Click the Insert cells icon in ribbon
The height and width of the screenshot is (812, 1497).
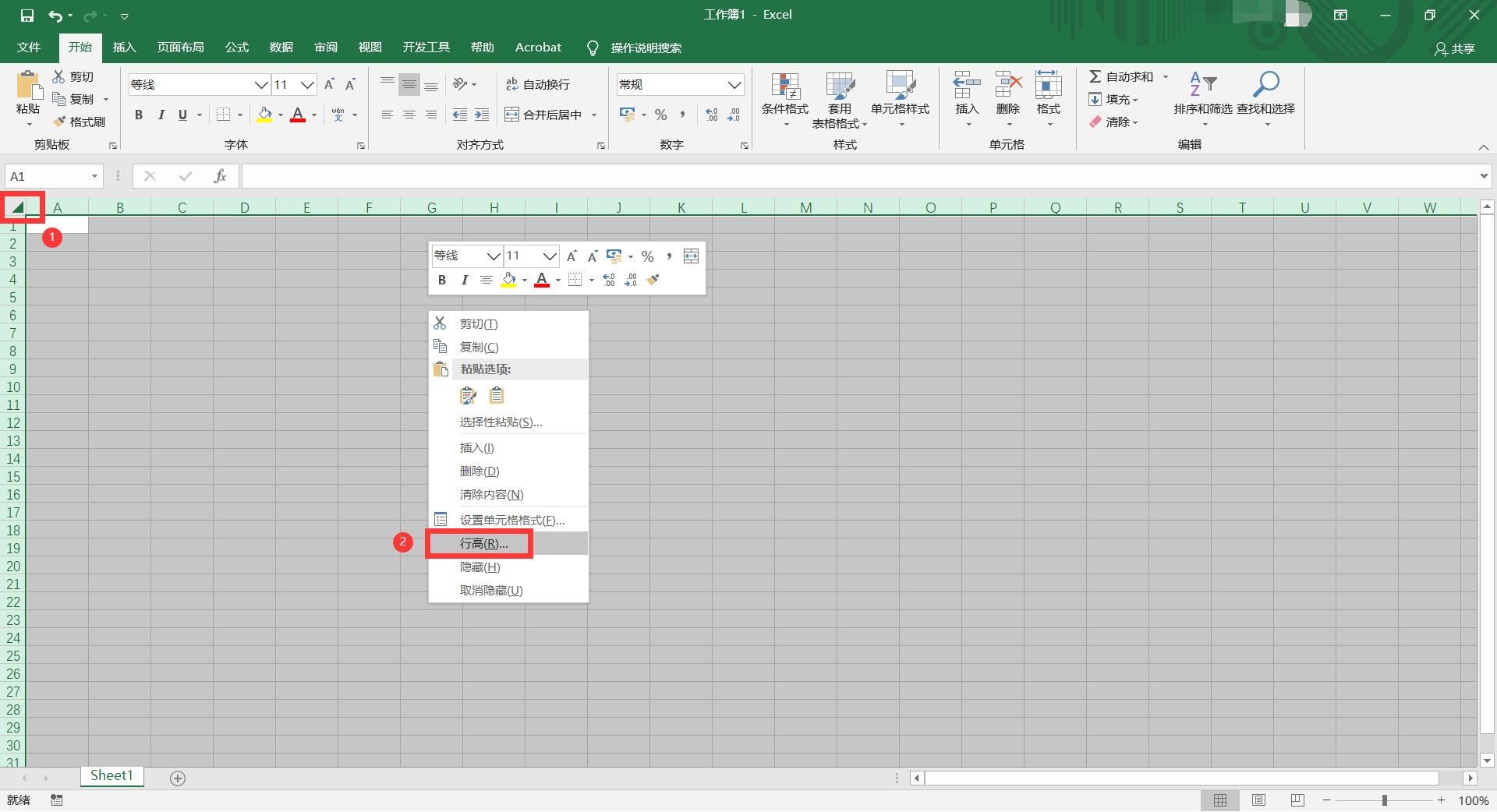point(967,83)
